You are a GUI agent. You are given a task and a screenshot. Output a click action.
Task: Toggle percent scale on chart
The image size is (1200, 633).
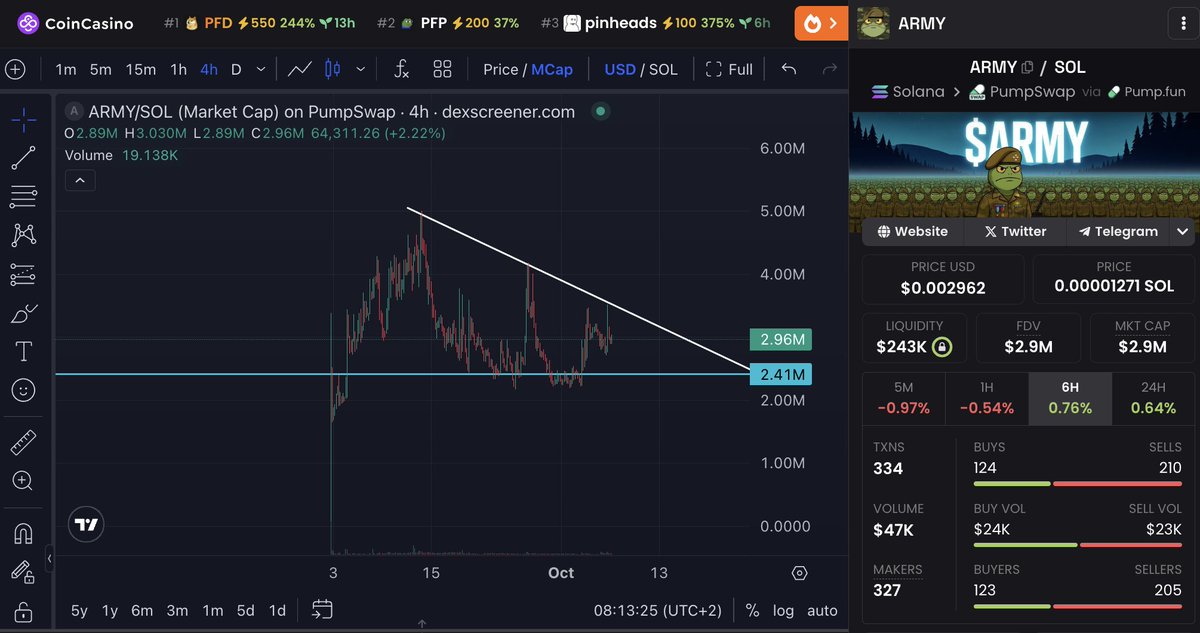point(752,610)
